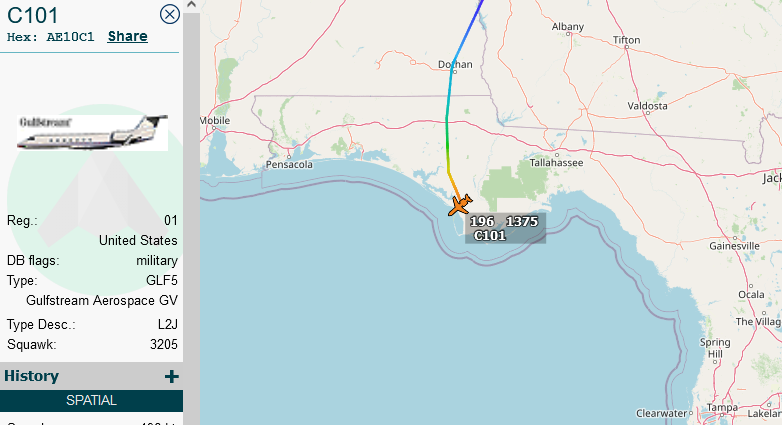Viewport: 782px width, 425px height.
Task: Click the Tallahassee city marker on map
Action: click(557, 155)
